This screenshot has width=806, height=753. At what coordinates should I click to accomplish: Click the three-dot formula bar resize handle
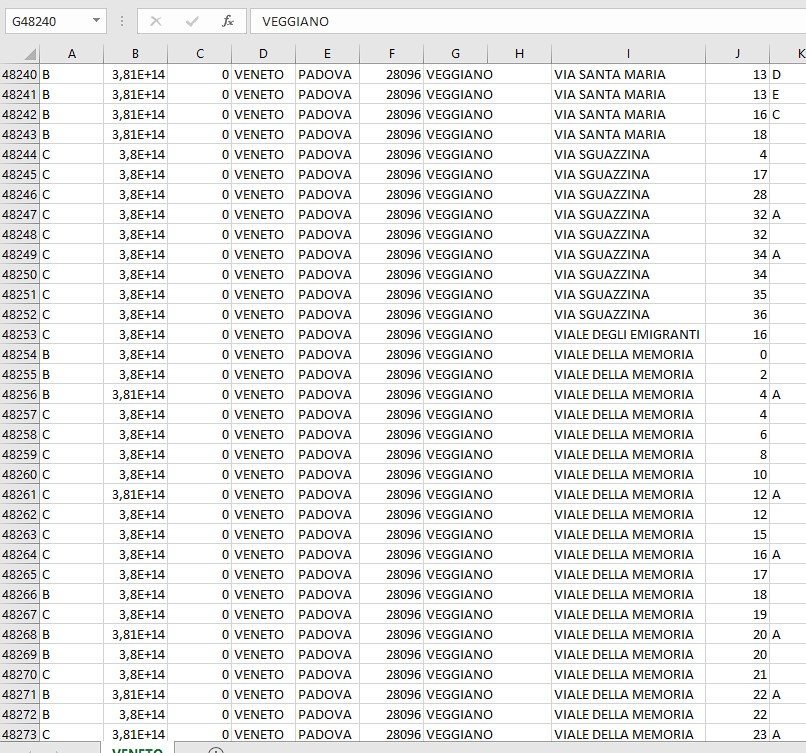click(x=122, y=21)
